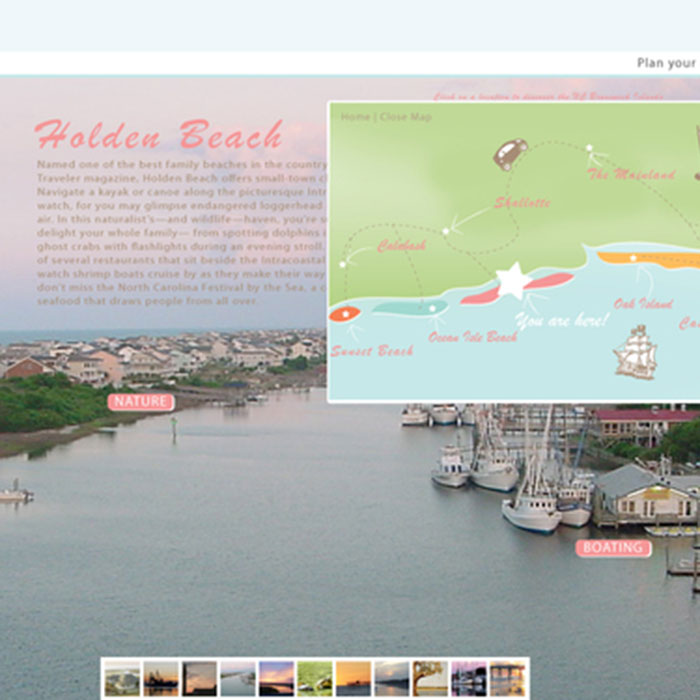The image size is (700, 700).
Task: Open the purple and pink sunset thumbnail
Action: 276,679
